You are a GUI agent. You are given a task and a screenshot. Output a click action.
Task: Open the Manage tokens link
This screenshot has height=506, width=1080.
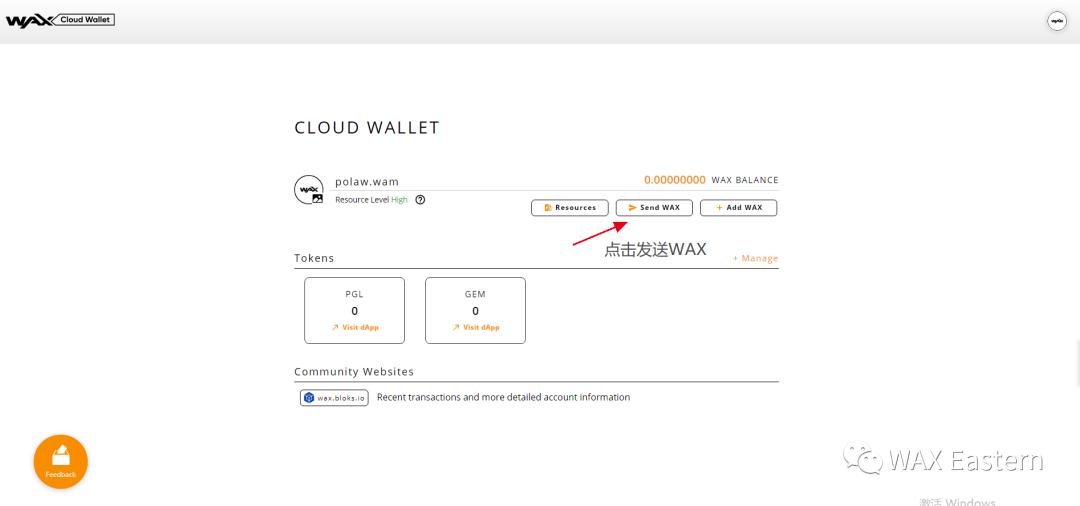[756, 258]
